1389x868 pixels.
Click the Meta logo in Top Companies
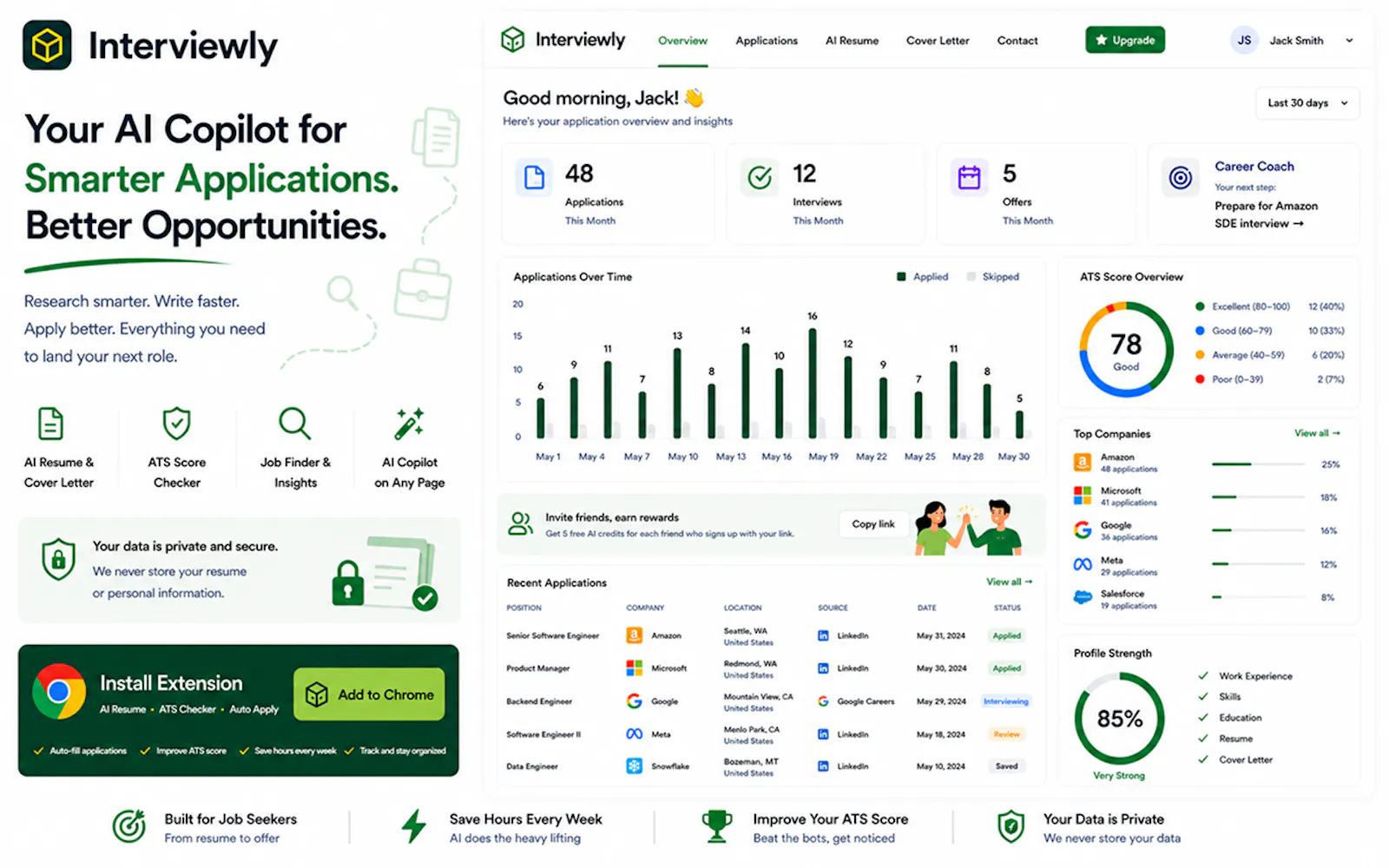coord(1083,564)
